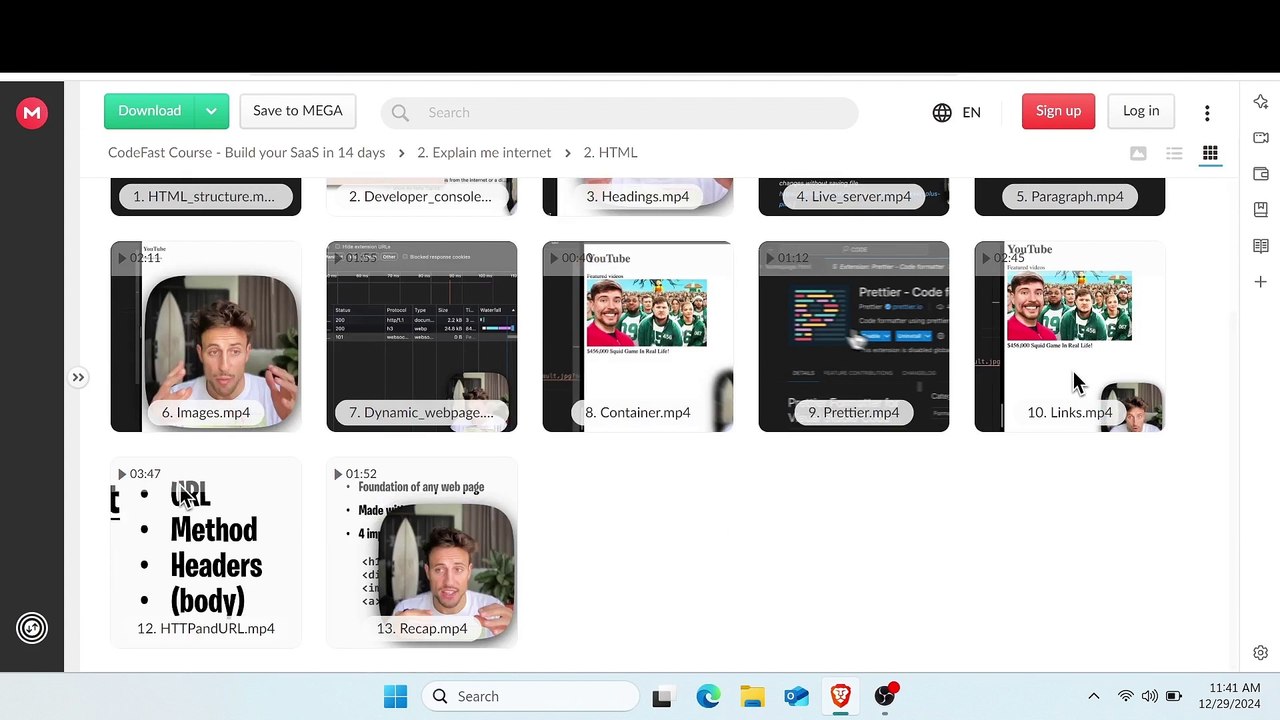Open the 10. Links.mp4 video thumbnail

point(1070,337)
